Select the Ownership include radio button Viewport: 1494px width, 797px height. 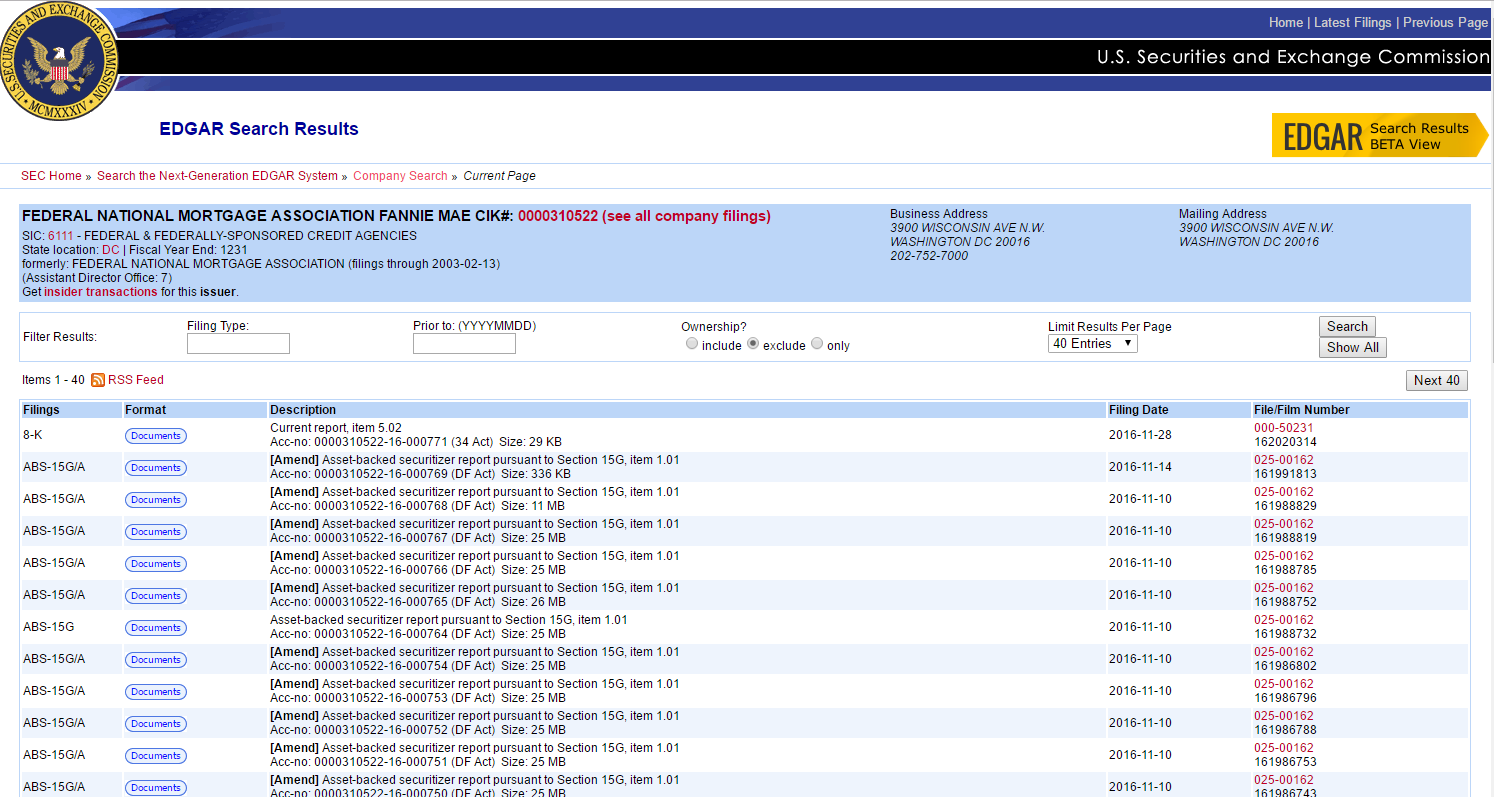pyautogui.click(x=692, y=344)
